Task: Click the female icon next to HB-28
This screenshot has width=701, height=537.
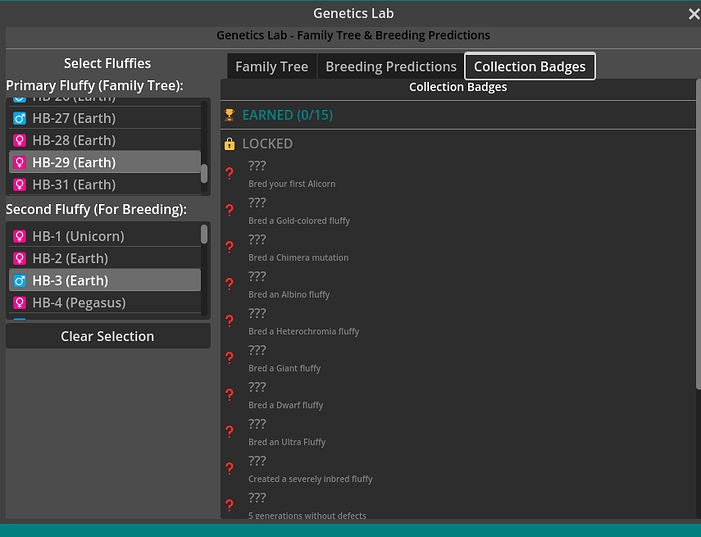Action: click(x=19, y=140)
